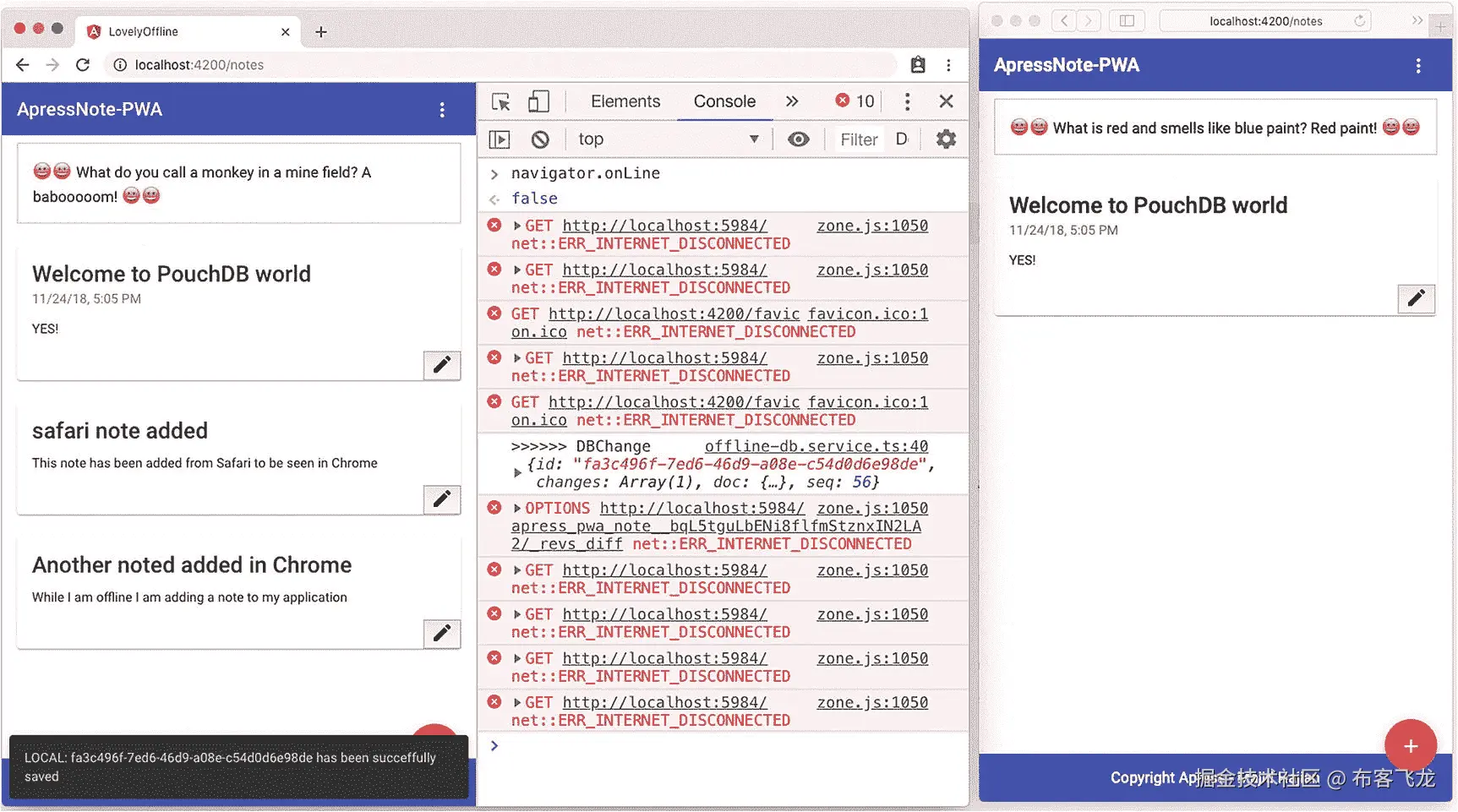The image size is (1458, 812).
Task: Click the ApressNote-PWA title in Chrome
Action: [90, 110]
